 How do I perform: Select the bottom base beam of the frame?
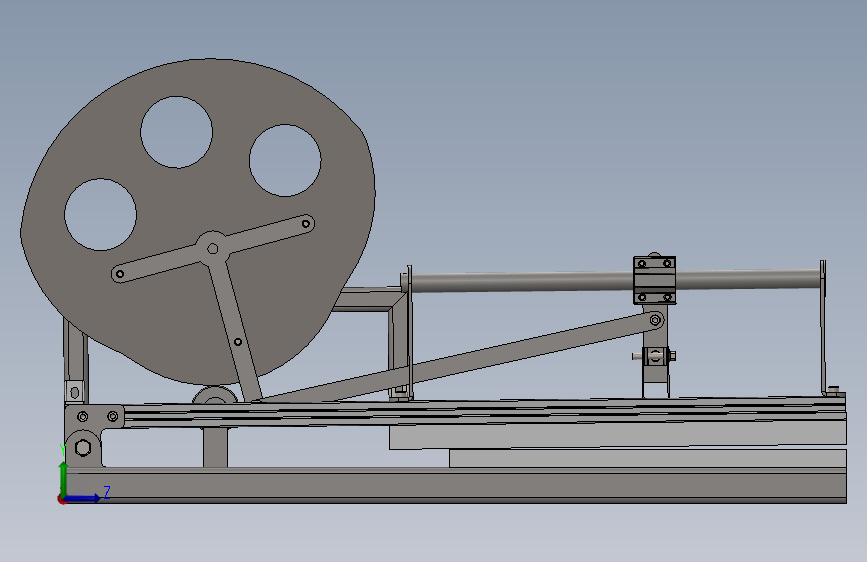456,485
